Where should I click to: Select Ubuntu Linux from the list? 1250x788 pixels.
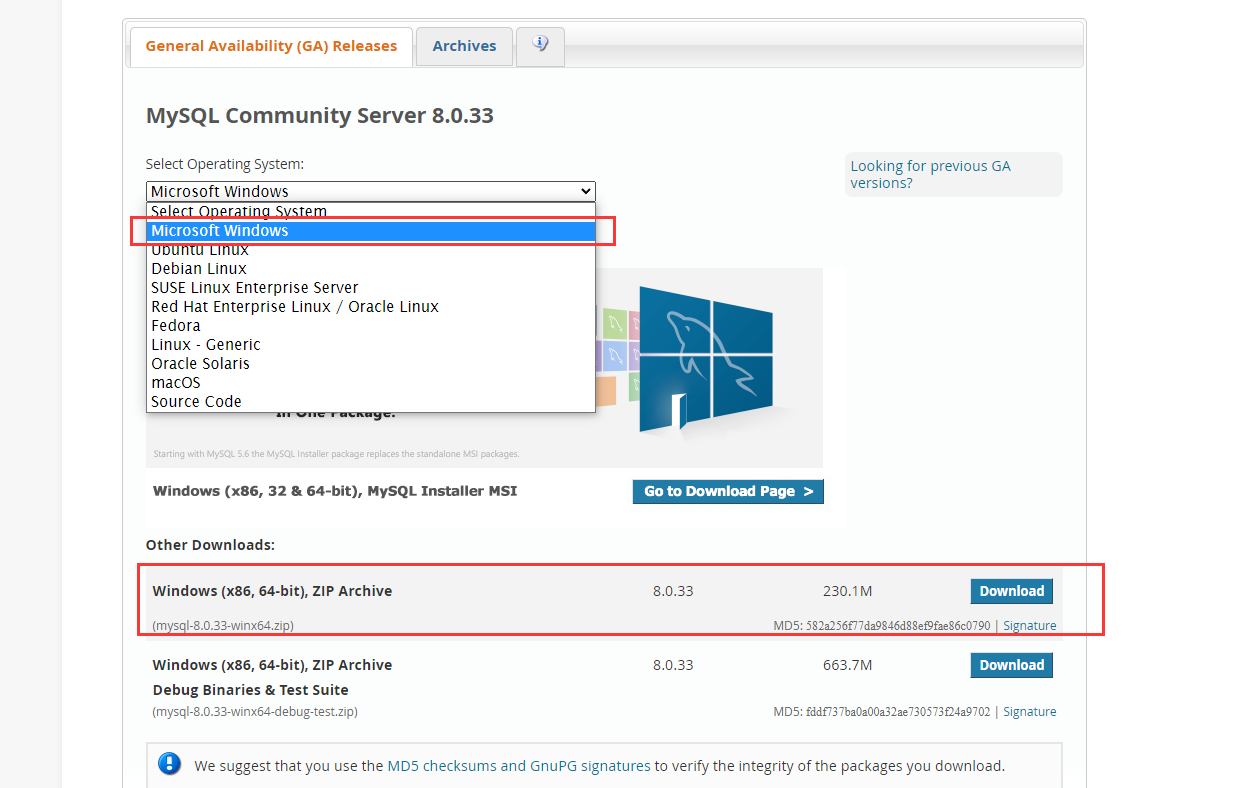pos(371,250)
